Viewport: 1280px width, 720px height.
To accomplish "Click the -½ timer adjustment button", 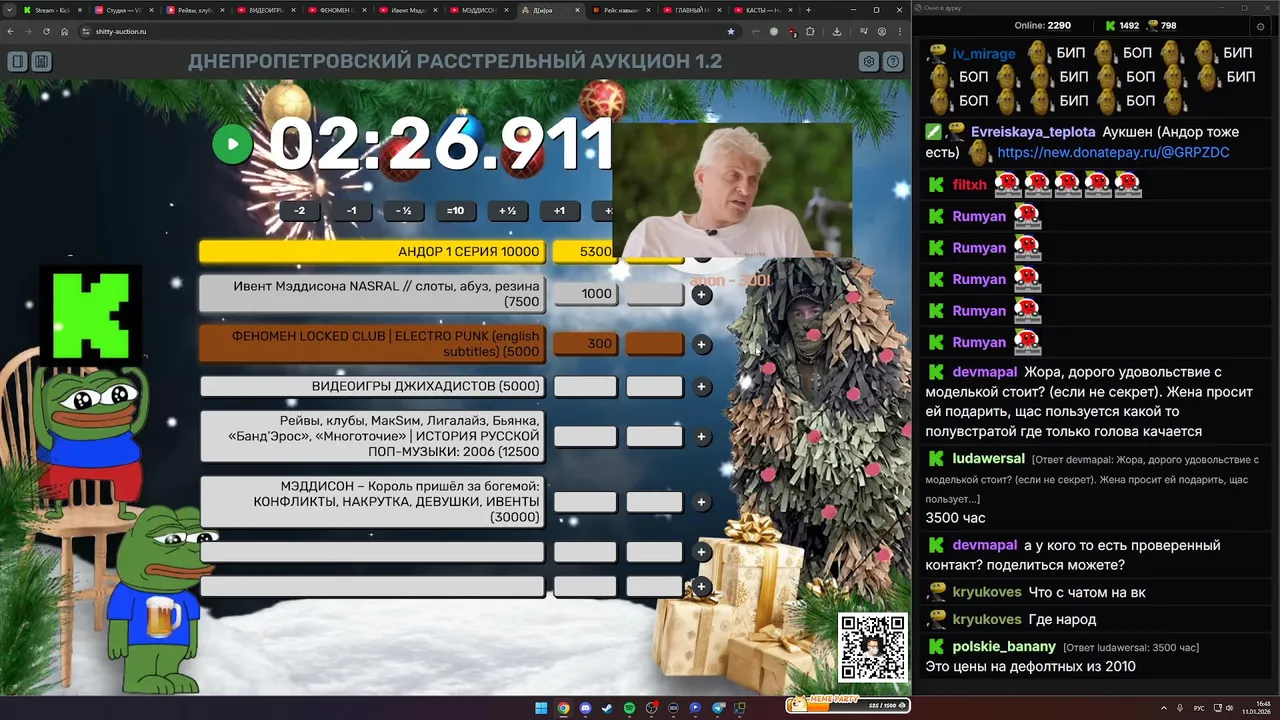I will (403, 211).
